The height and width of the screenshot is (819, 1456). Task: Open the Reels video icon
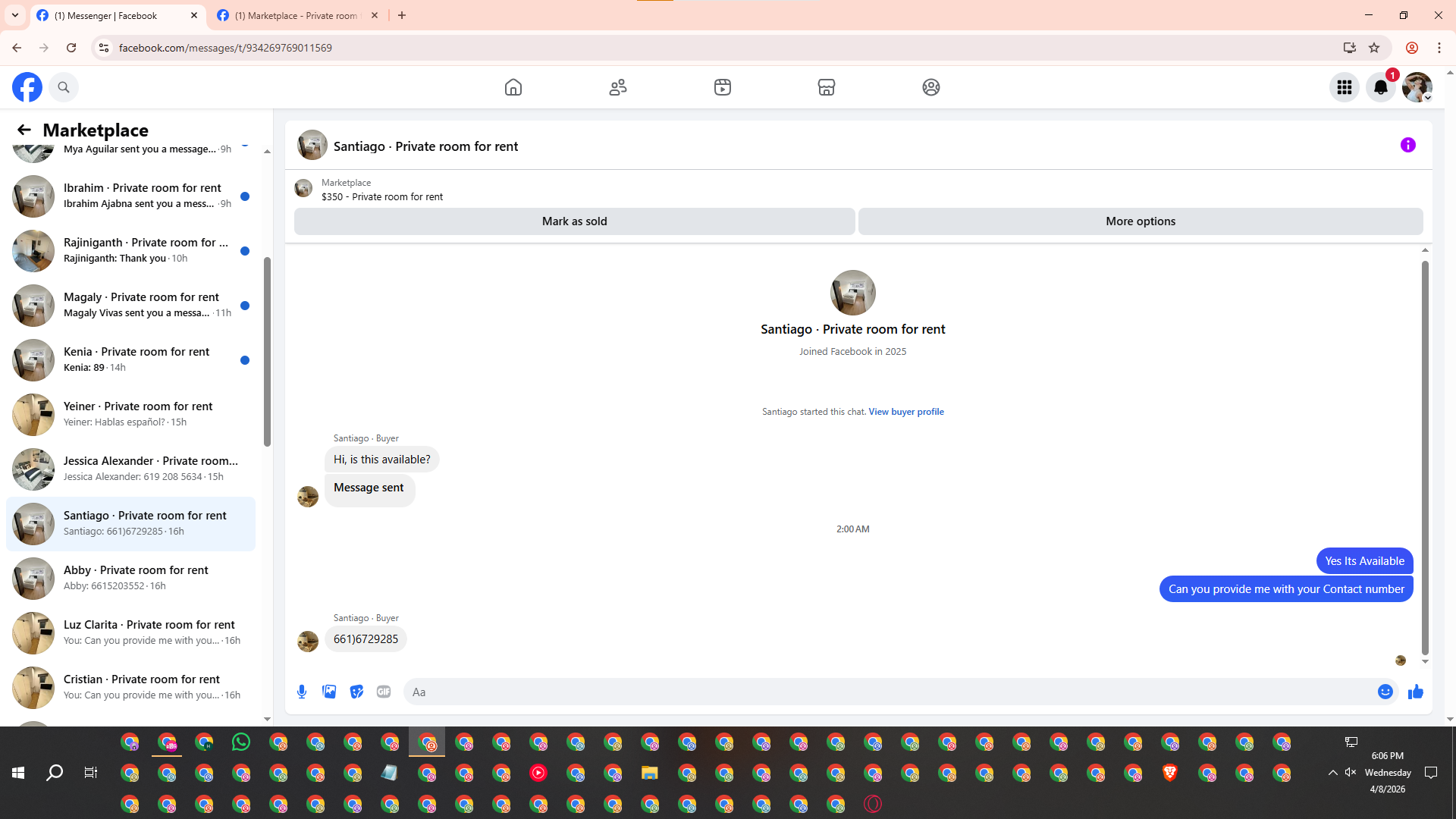[723, 87]
